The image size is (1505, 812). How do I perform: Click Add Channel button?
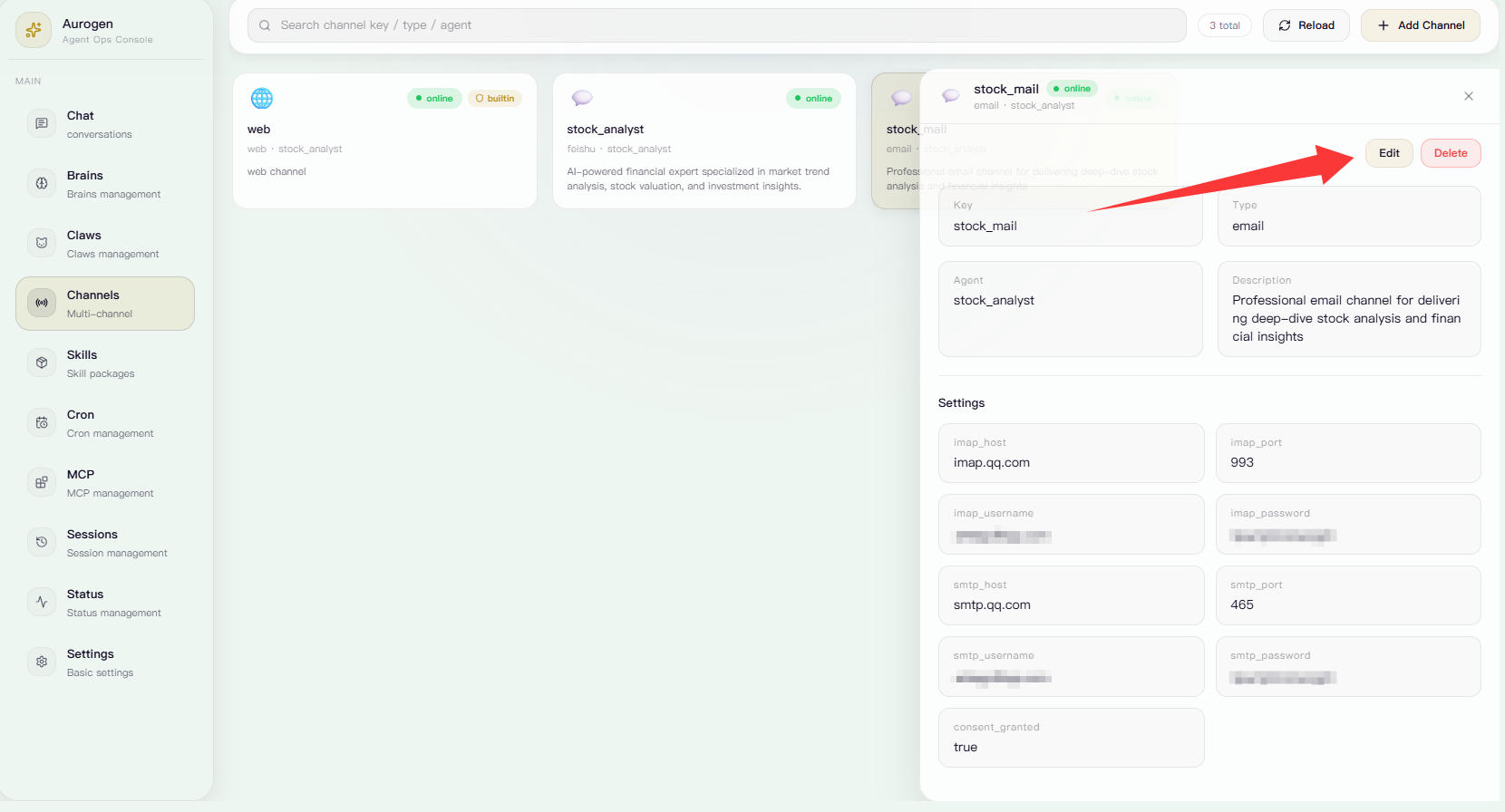pyautogui.click(x=1421, y=25)
